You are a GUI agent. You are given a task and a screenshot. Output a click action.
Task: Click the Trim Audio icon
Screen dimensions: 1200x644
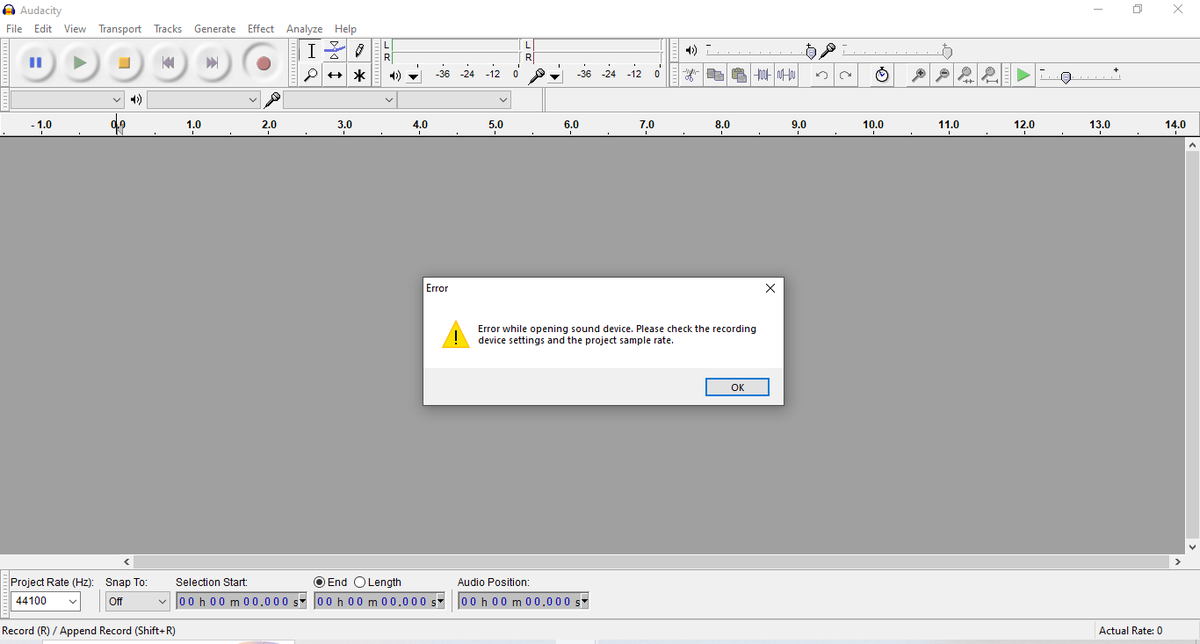point(763,75)
